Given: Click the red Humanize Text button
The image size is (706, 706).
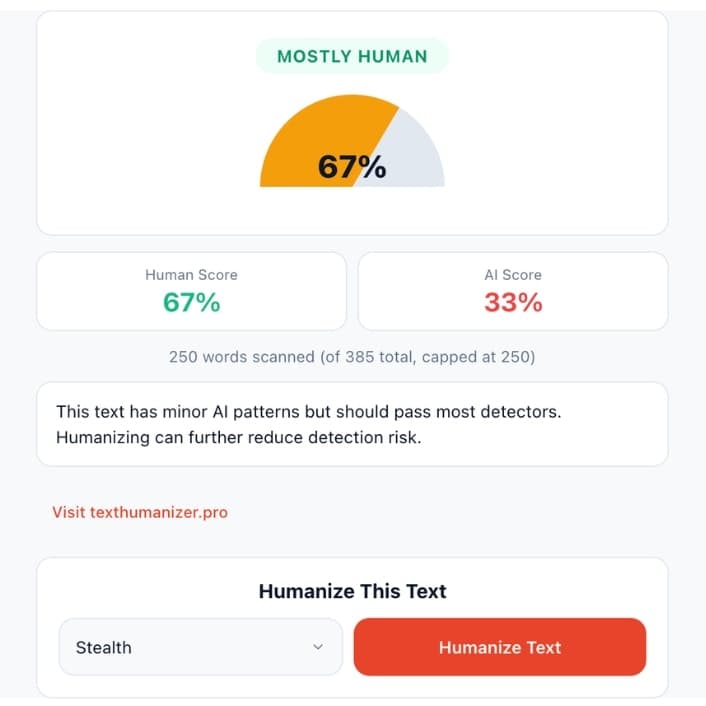Looking at the screenshot, I should pyautogui.click(x=499, y=647).
